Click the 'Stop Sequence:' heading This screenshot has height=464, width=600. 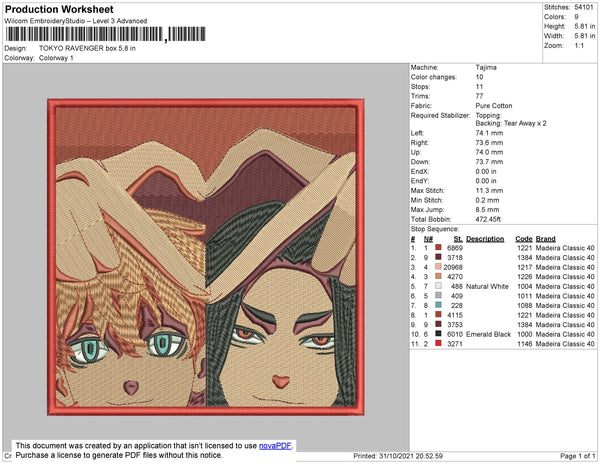point(435,229)
